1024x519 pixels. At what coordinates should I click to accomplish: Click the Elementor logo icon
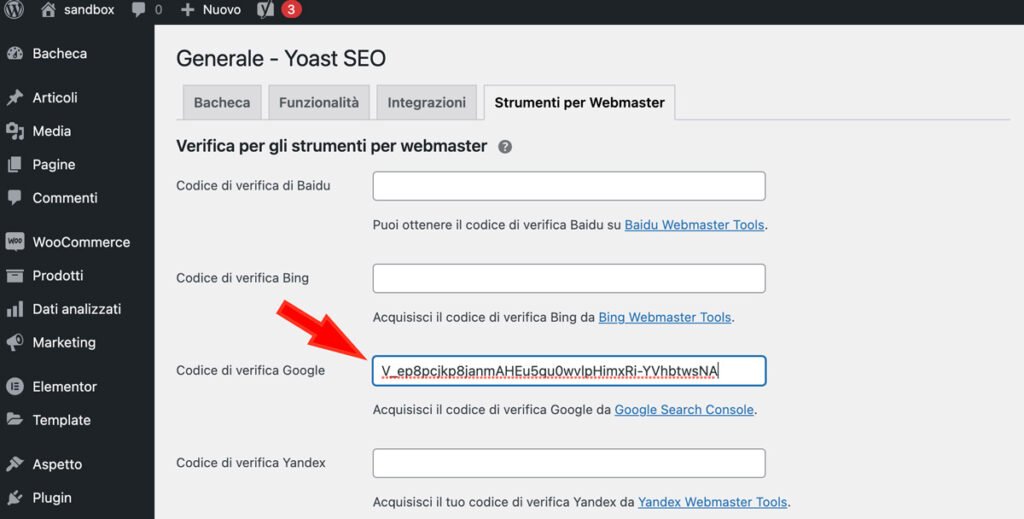coord(14,386)
